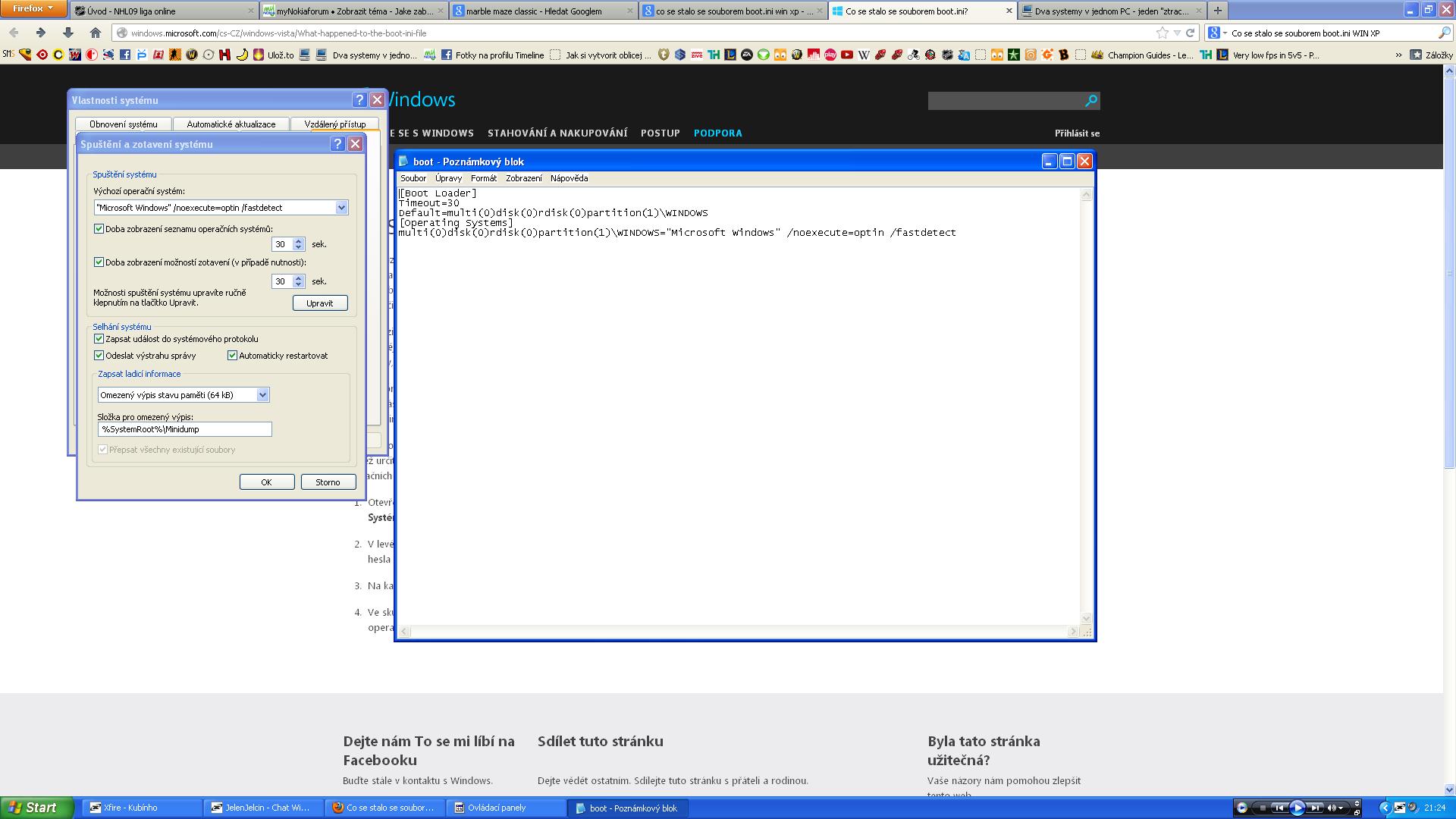Click the downloads arrow icon in Firefox

point(67,33)
